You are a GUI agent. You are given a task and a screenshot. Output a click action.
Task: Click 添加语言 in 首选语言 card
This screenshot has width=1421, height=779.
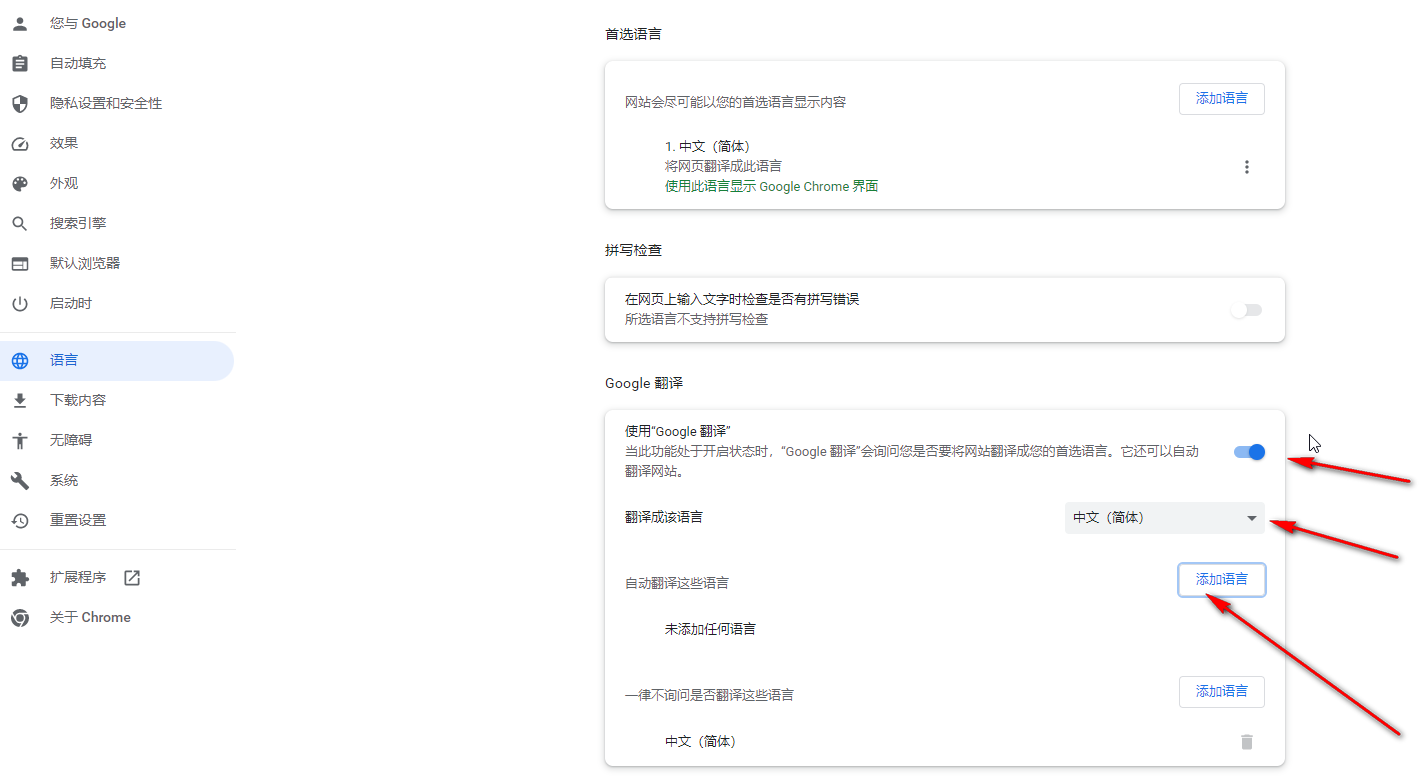[x=1221, y=99]
